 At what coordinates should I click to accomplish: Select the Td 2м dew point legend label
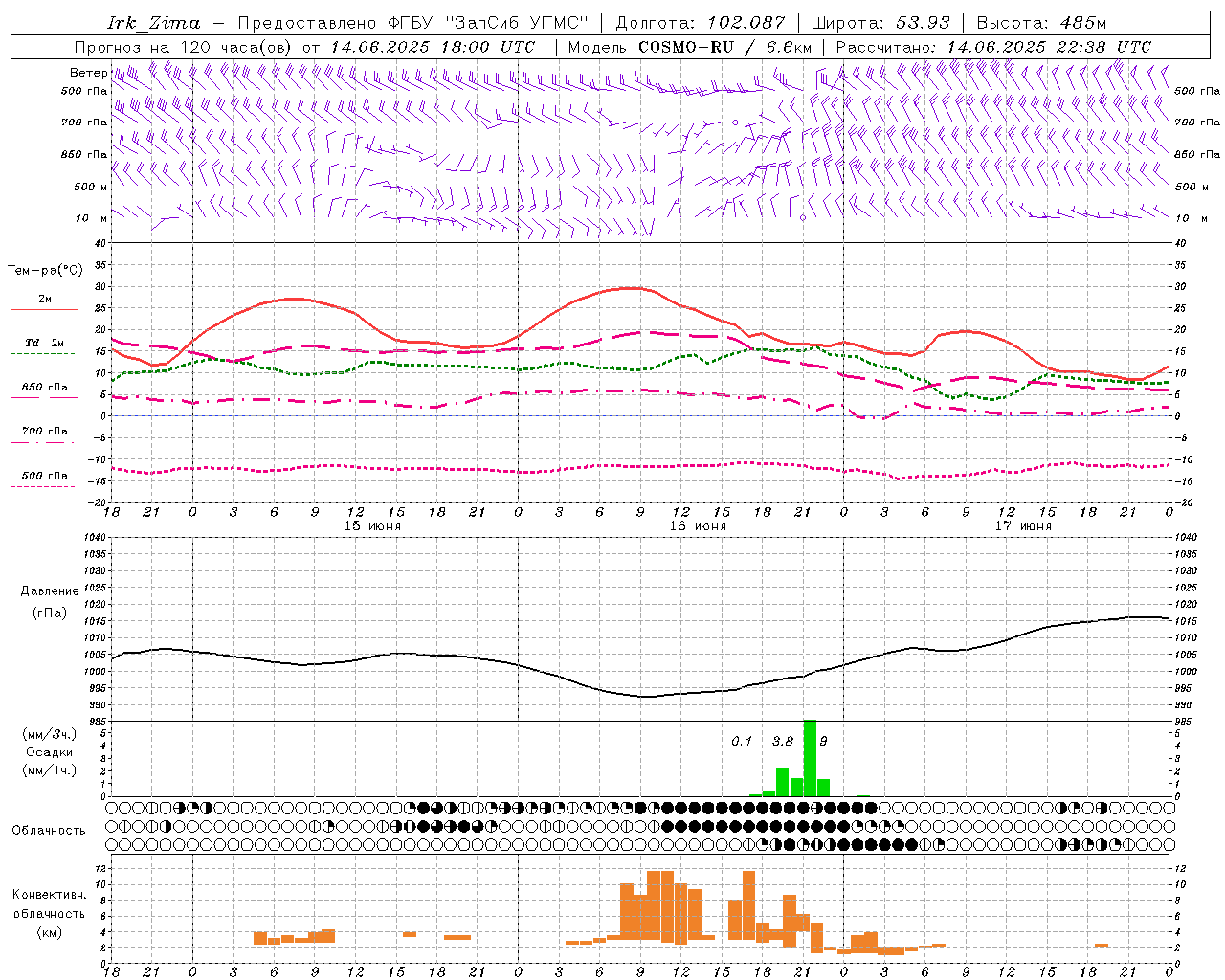click(x=45, y=343)
